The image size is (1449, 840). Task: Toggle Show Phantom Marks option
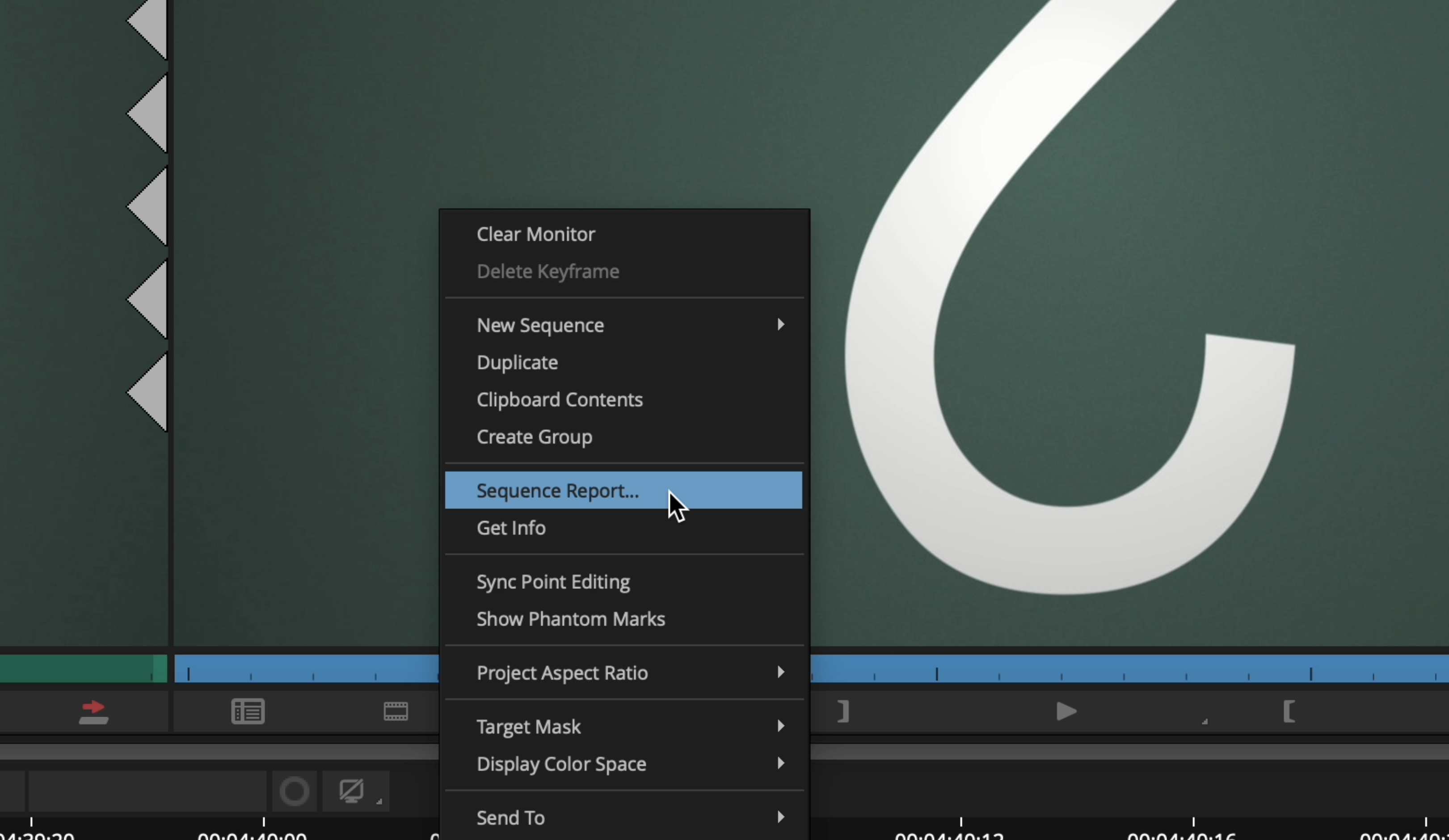pyautogui.click(x=570, y=619)
